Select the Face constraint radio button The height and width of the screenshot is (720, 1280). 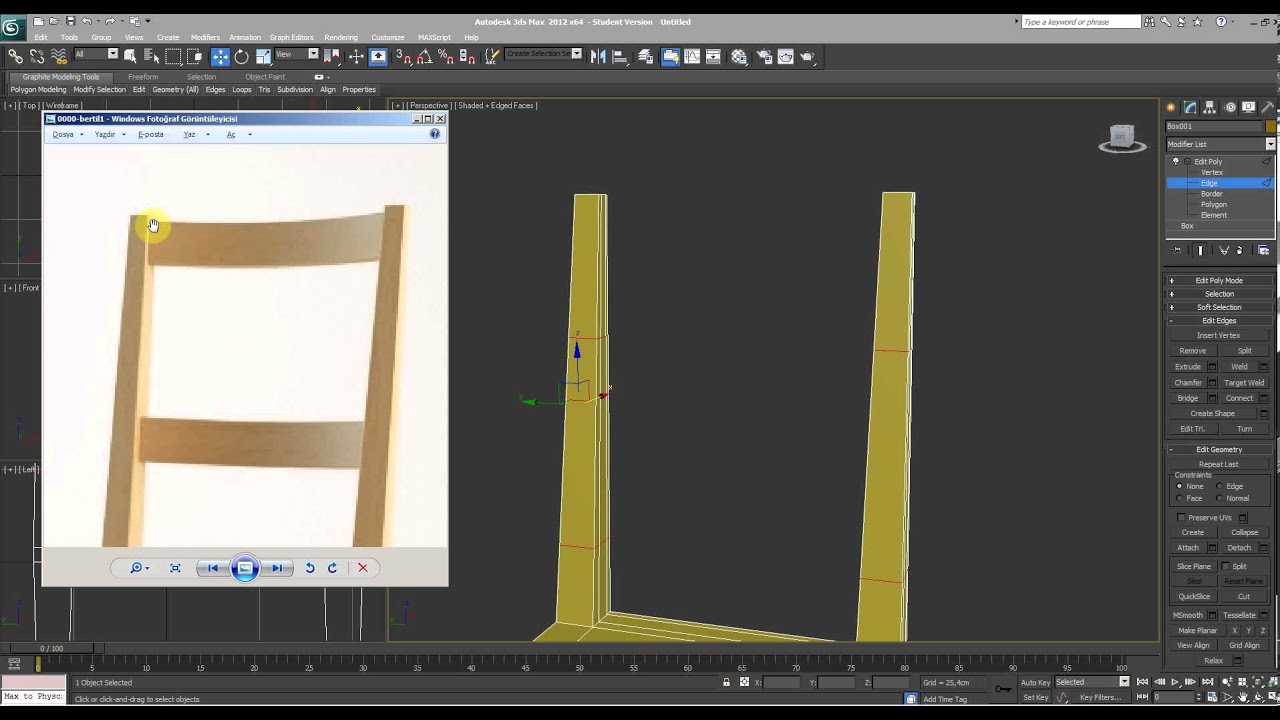coord(1179,498)
